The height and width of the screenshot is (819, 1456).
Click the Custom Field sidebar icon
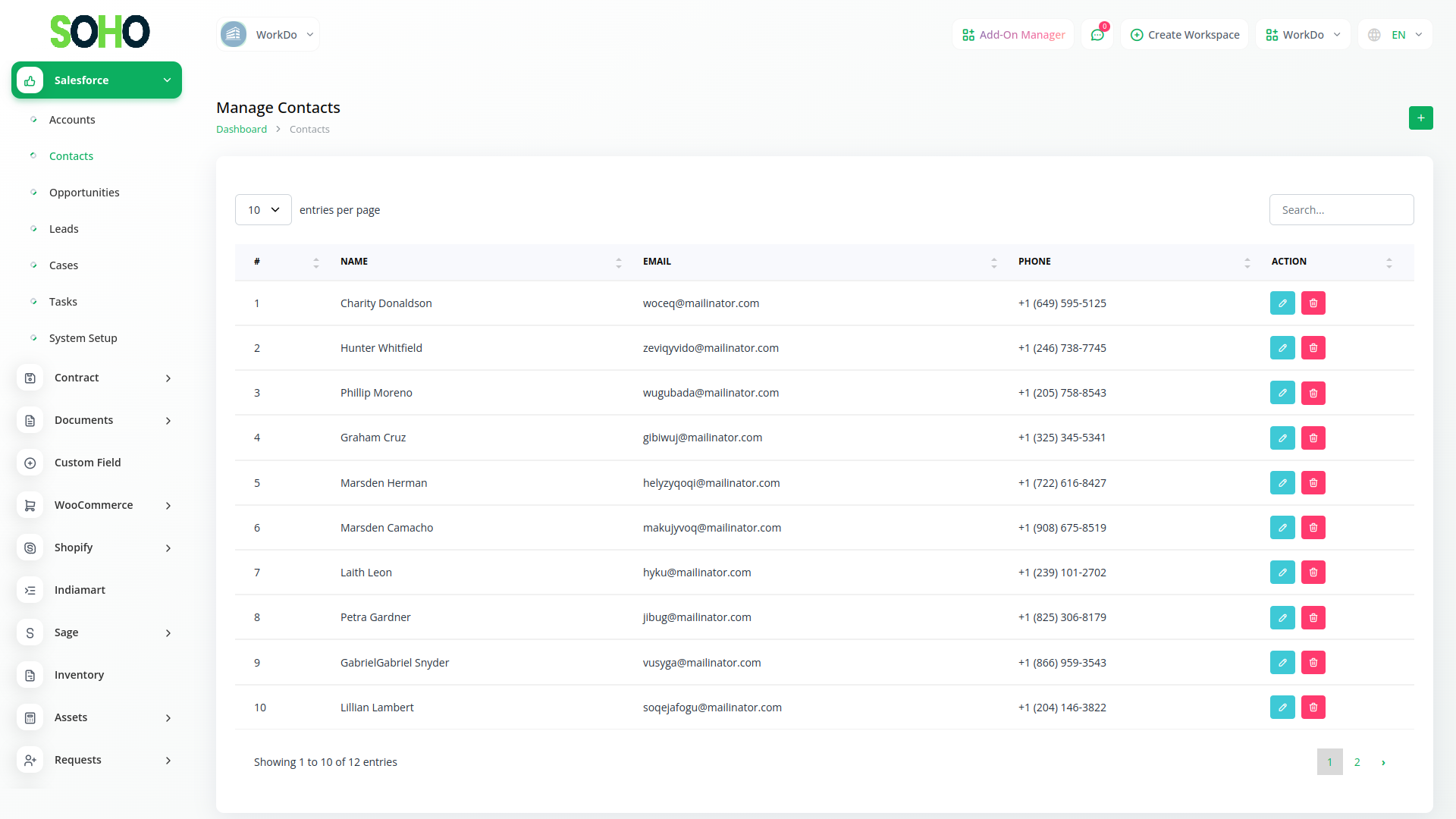(x=30, y=463)
